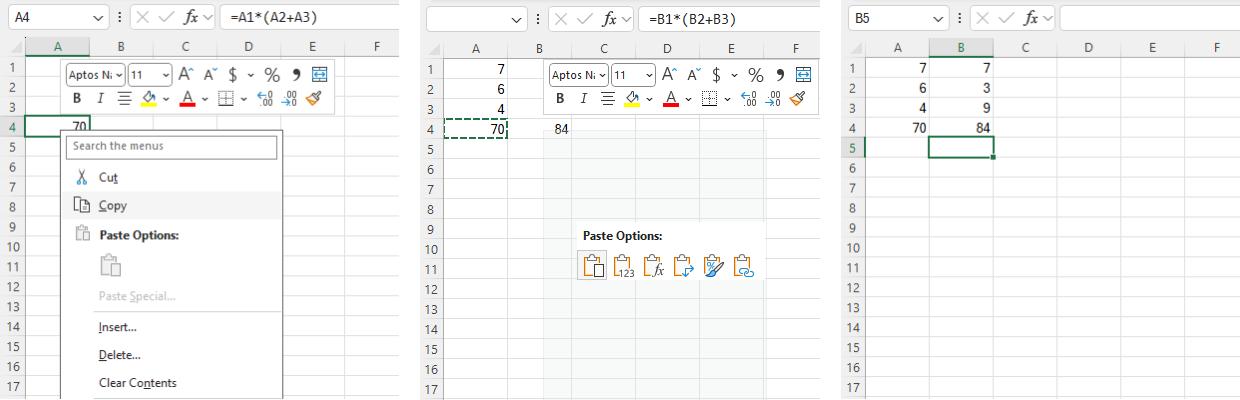
Task: Click Percent Style in left mini toolbar
Action: click(x=271, y=75)
